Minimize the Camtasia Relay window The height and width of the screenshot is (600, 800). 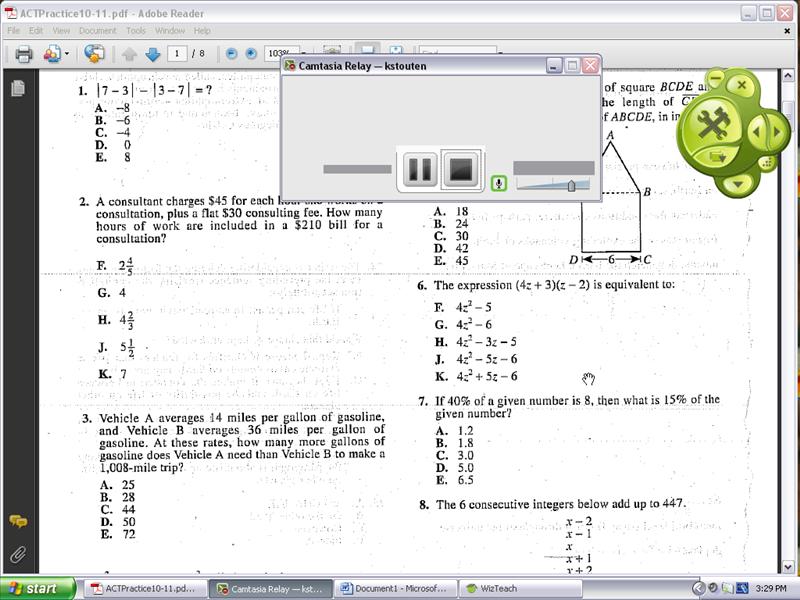click(x=554, y=65)
